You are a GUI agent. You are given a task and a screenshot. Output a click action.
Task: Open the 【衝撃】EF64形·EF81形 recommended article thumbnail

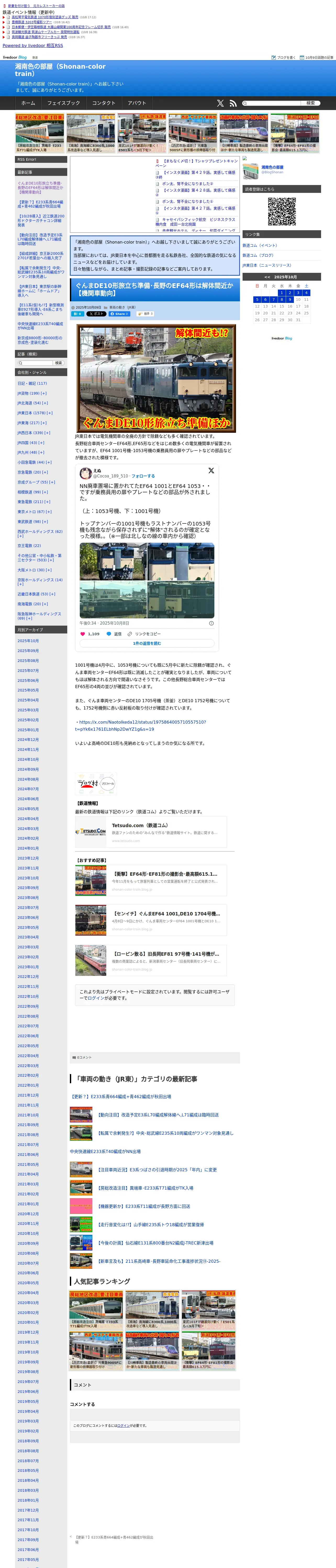click(91, 881)
